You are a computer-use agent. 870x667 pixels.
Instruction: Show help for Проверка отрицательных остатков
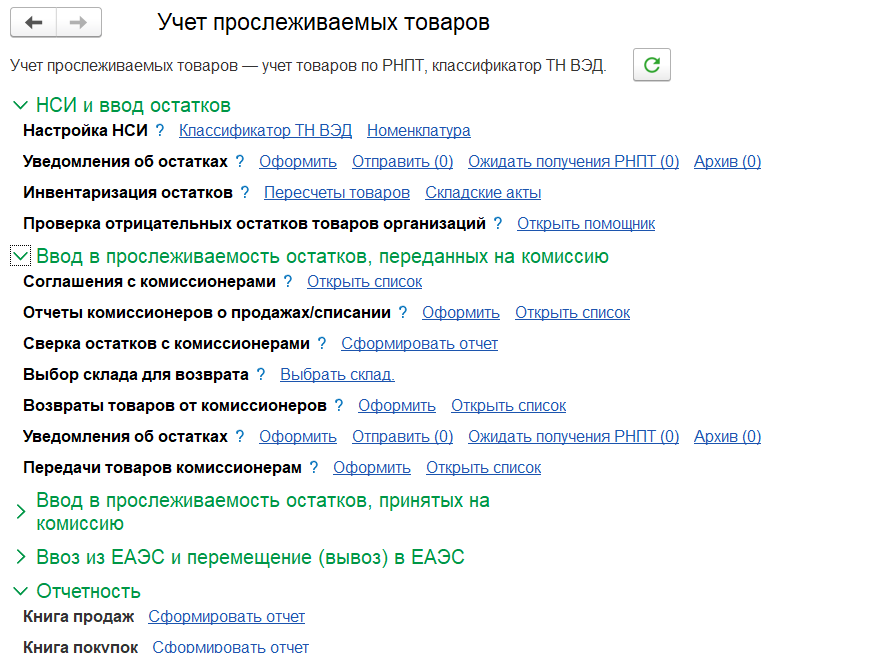(x=497, y=223)
